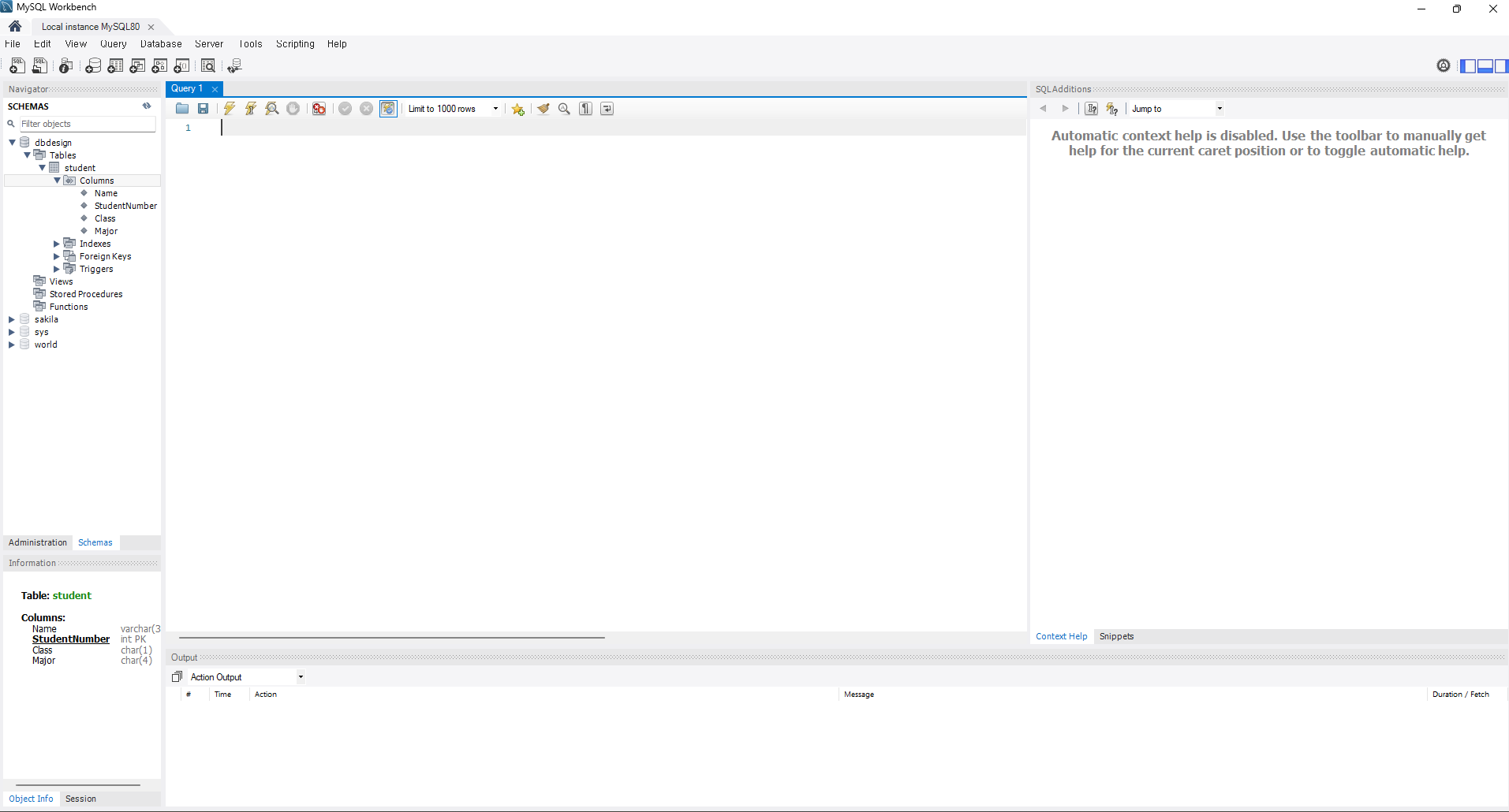The image size is (1509, 812).
Task: Search table data icon
Action: [x=208, y=66]
